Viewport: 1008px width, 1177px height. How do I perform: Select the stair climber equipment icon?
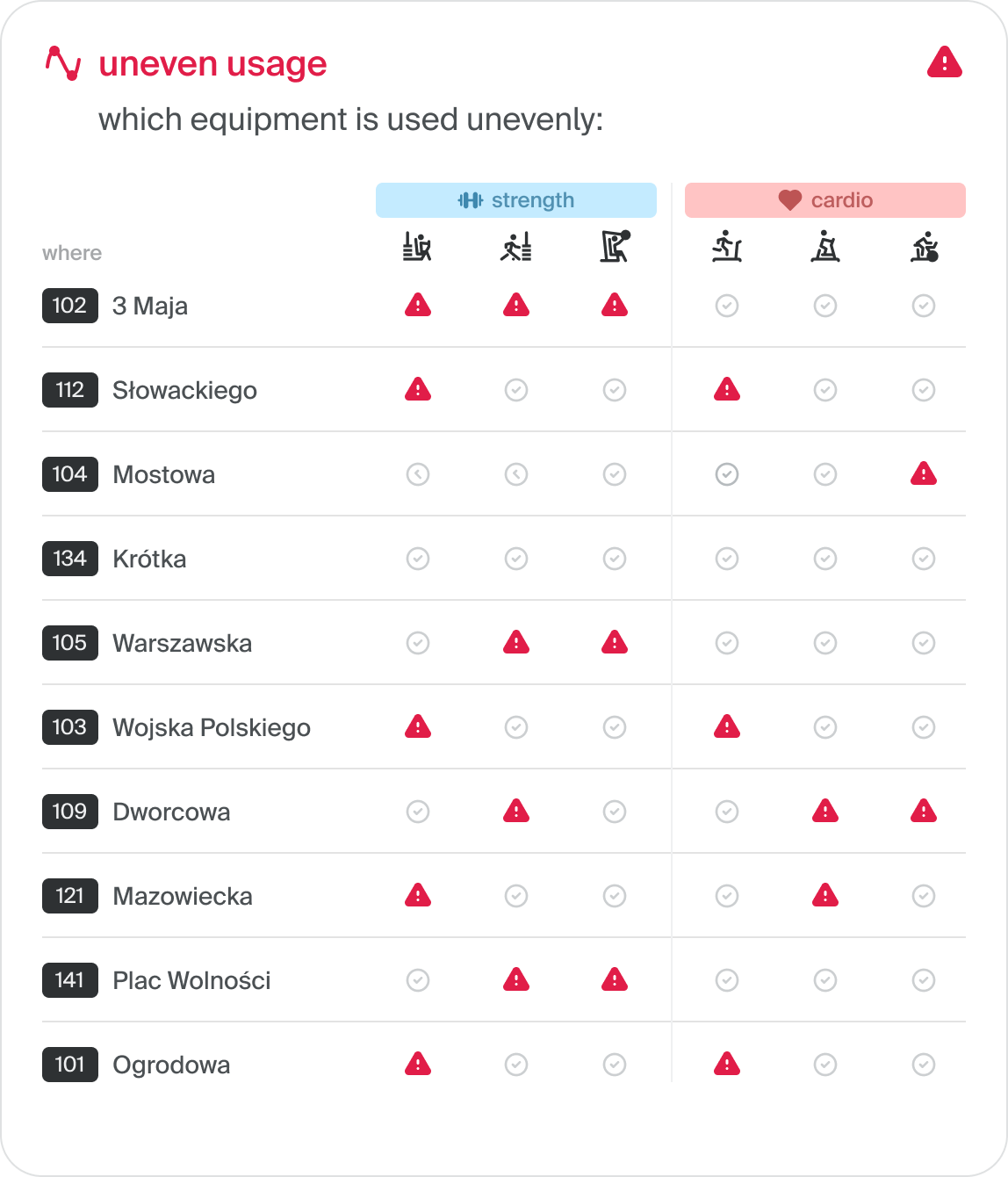click(x=825, y=247)
